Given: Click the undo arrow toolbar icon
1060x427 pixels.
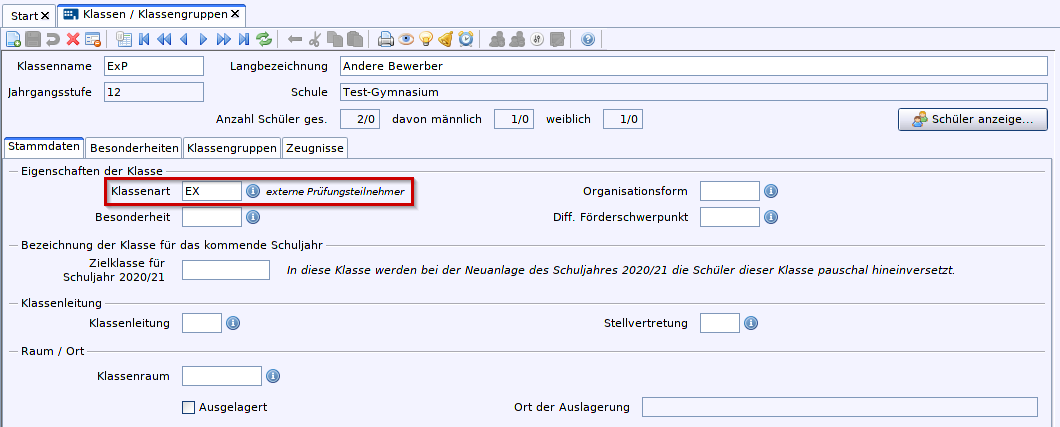Looking at the screenshot, I should click(x=53, y=39).
